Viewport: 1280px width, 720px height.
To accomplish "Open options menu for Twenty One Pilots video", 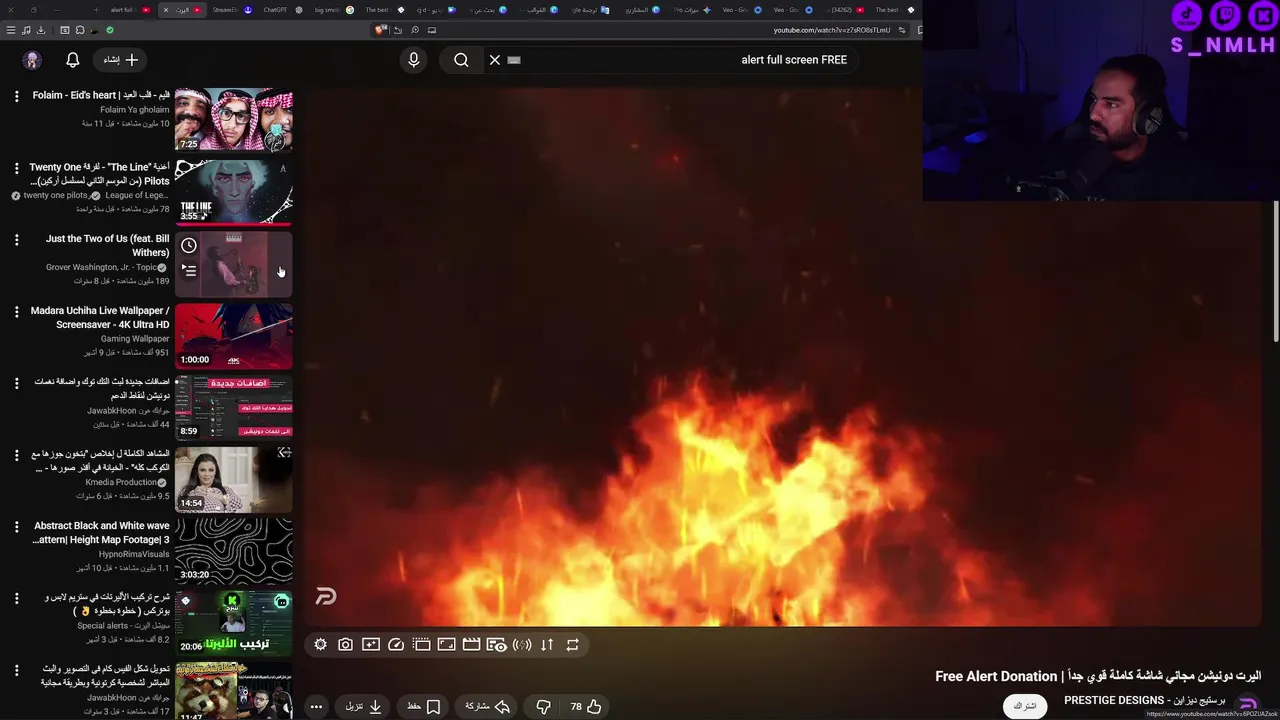I will coord(16,168).
